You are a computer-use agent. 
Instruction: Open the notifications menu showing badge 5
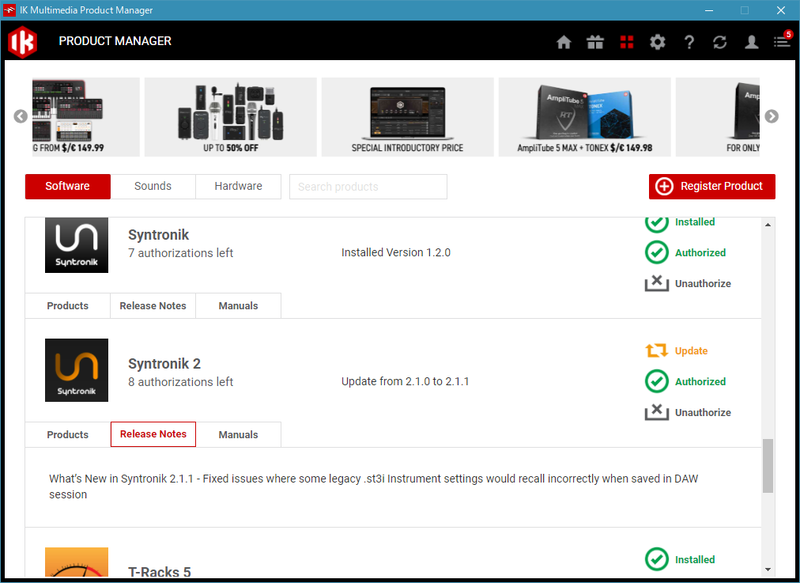[782, 41]
